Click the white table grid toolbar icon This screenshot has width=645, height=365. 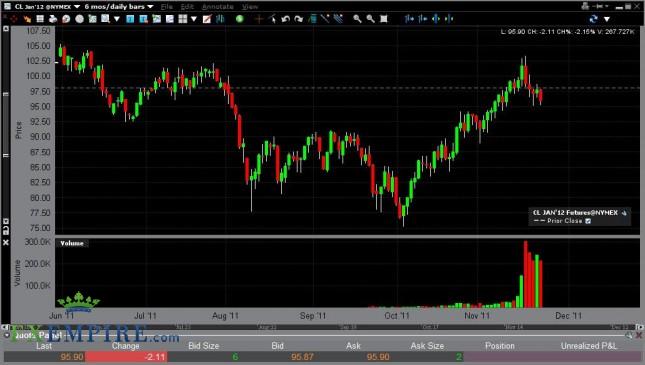pos(40,19)
